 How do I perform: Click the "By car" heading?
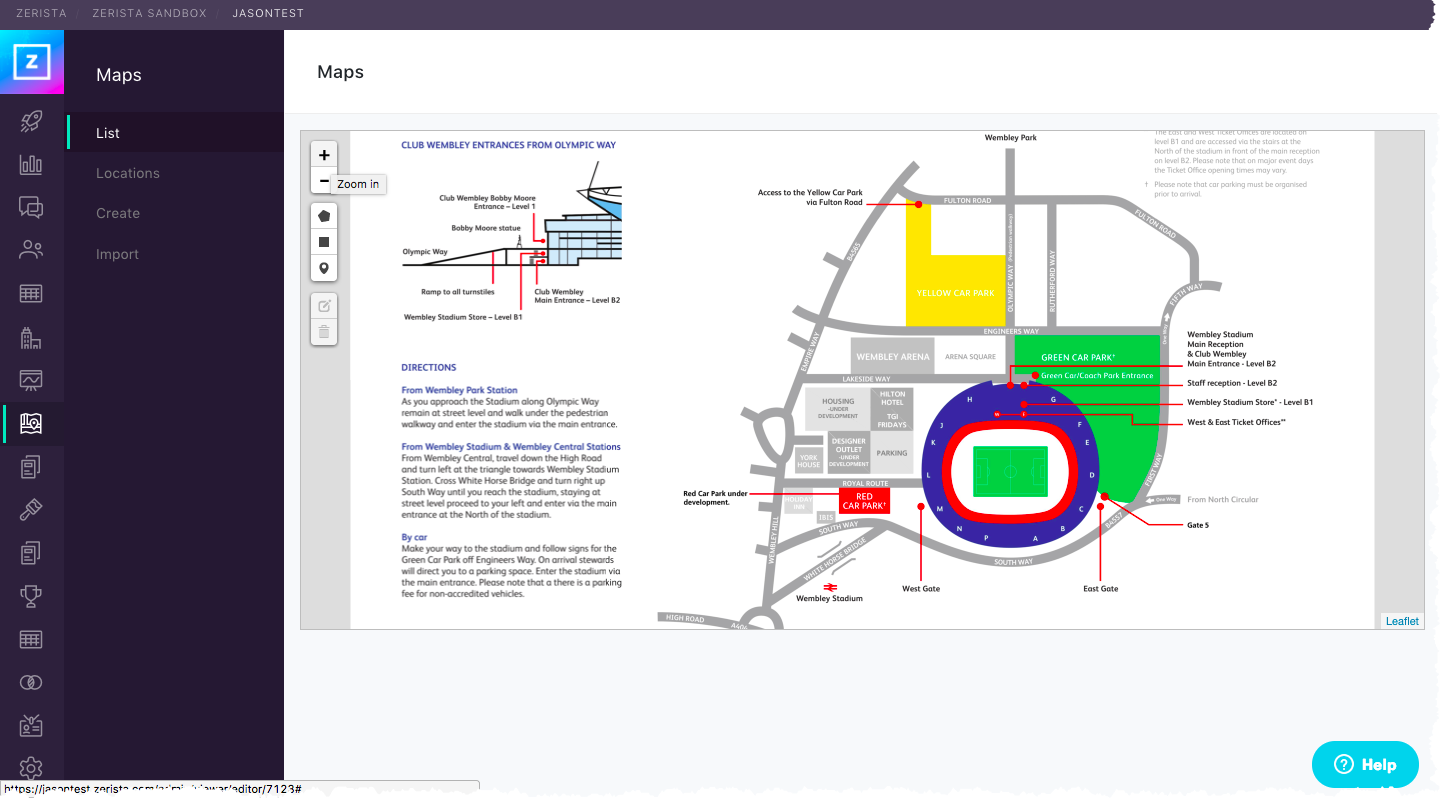(x=414, y=537)
